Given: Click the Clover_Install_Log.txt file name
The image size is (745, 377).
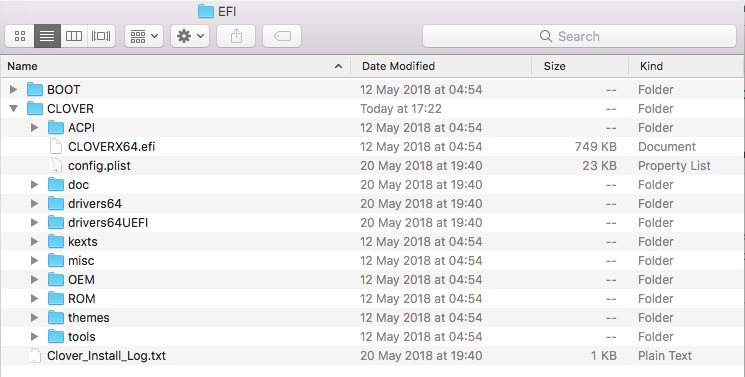Looking at the screenshot, I should (x=106, y=356).
